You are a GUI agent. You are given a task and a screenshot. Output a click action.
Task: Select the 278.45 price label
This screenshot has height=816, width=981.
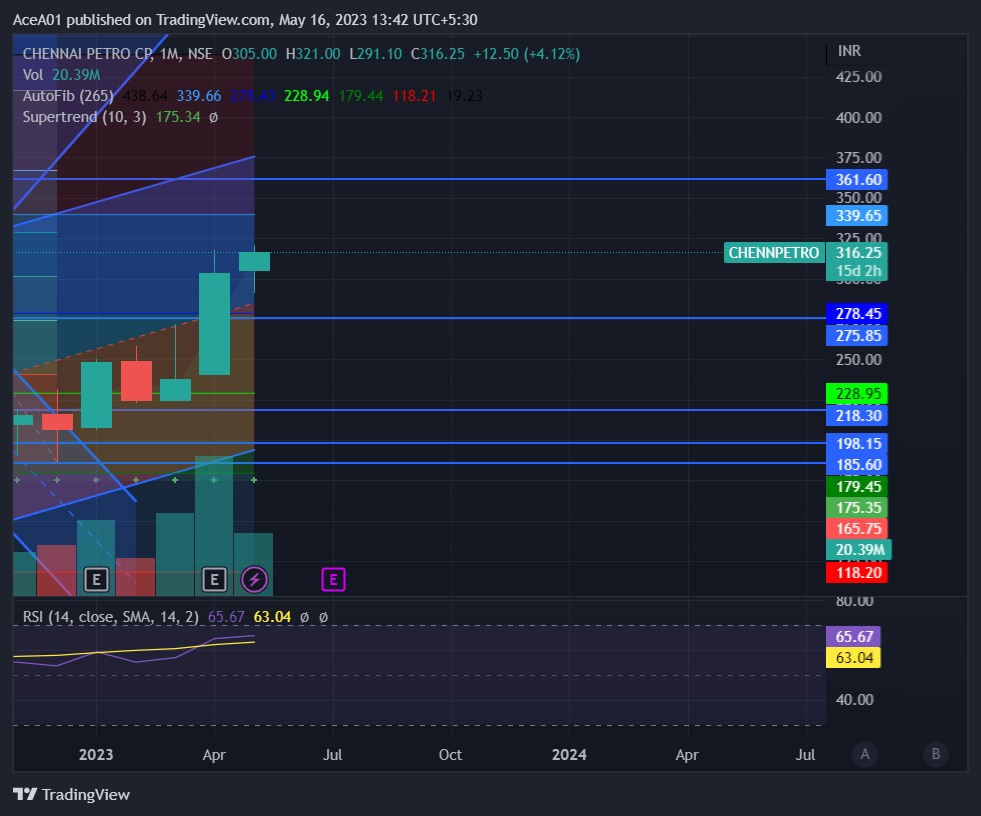(856, 314)
